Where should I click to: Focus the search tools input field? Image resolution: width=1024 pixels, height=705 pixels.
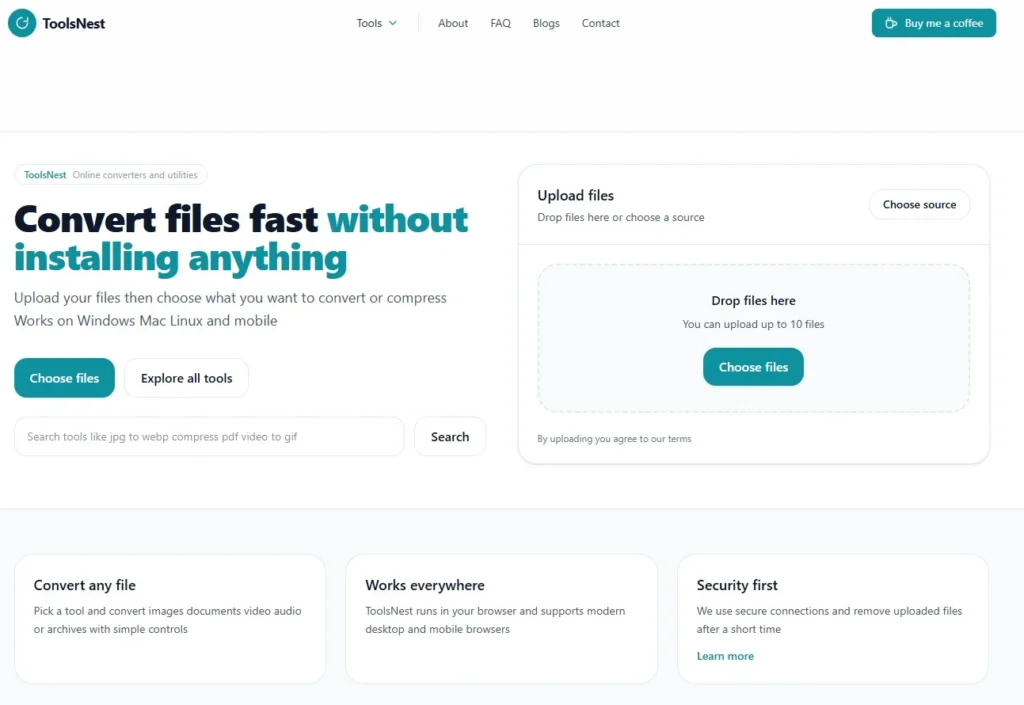coord(209,437)
